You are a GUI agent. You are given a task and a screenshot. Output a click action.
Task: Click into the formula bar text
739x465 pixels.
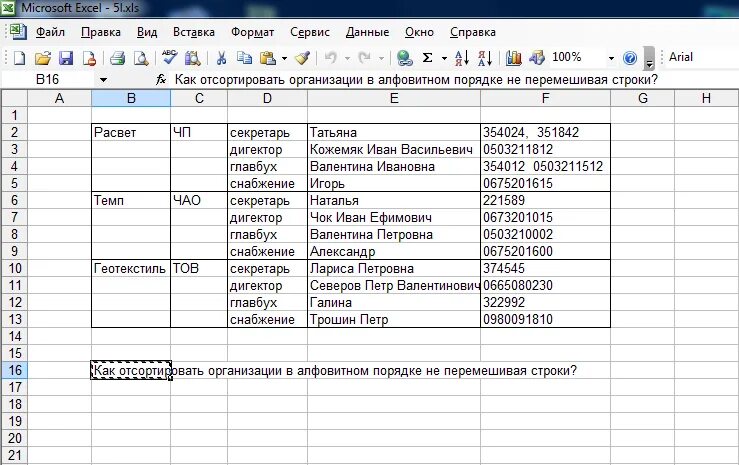416,79
